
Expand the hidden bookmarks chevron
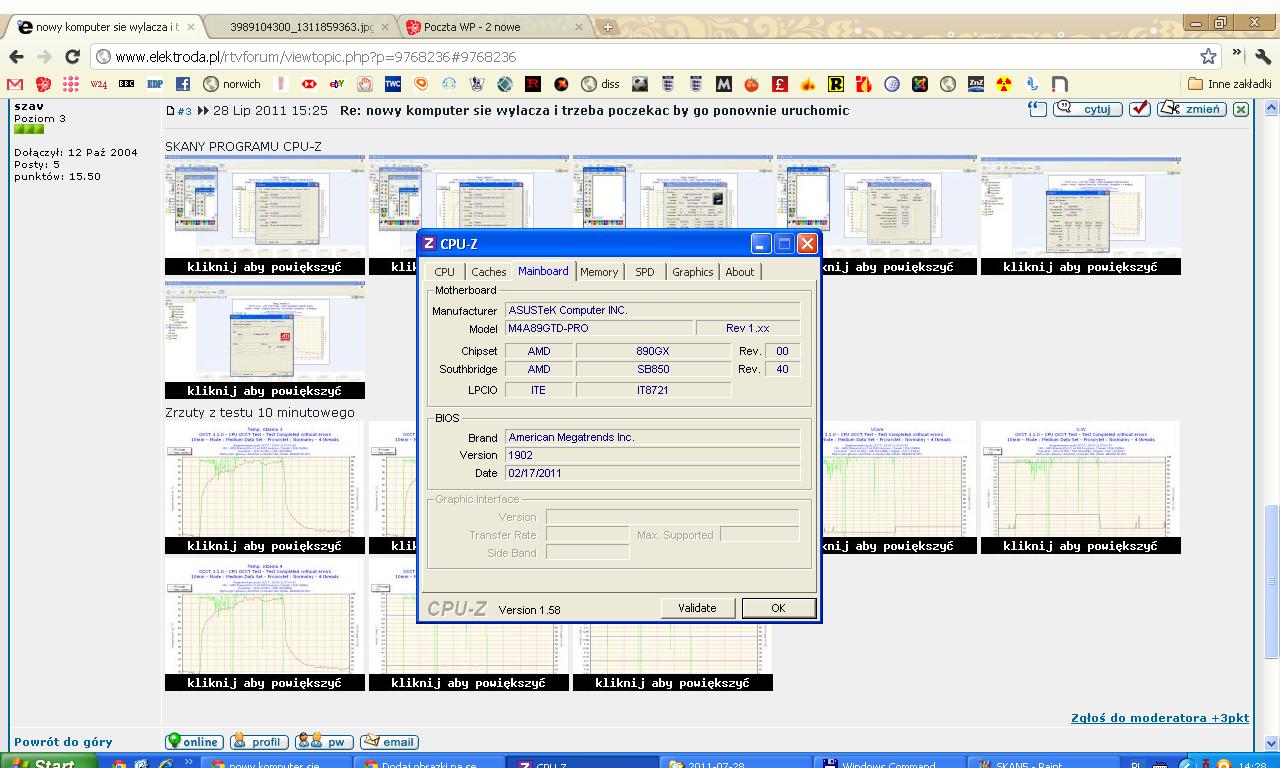pos(1237,53)
